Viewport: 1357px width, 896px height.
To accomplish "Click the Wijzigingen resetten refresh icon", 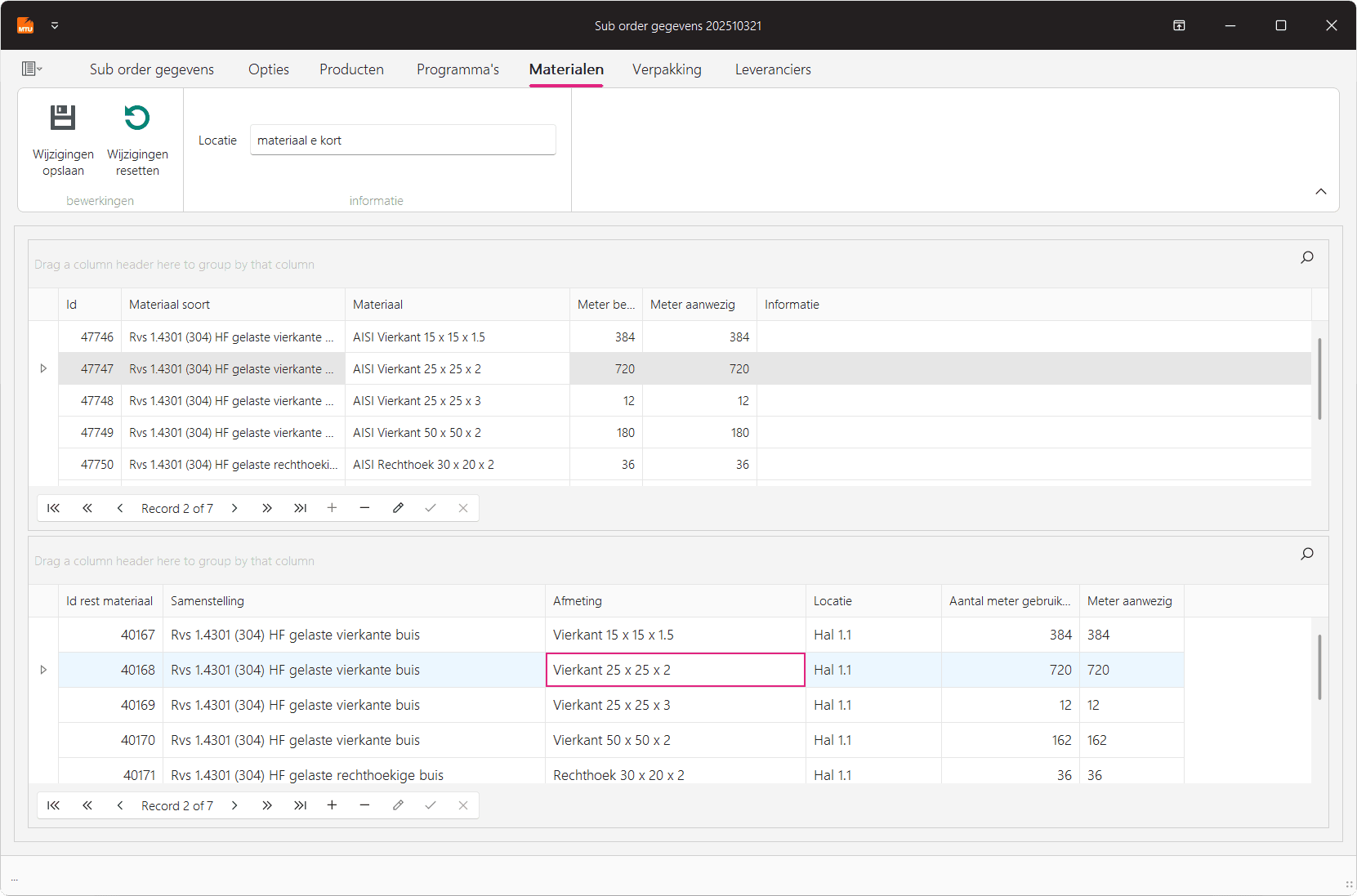I will [x=137, y=118].
